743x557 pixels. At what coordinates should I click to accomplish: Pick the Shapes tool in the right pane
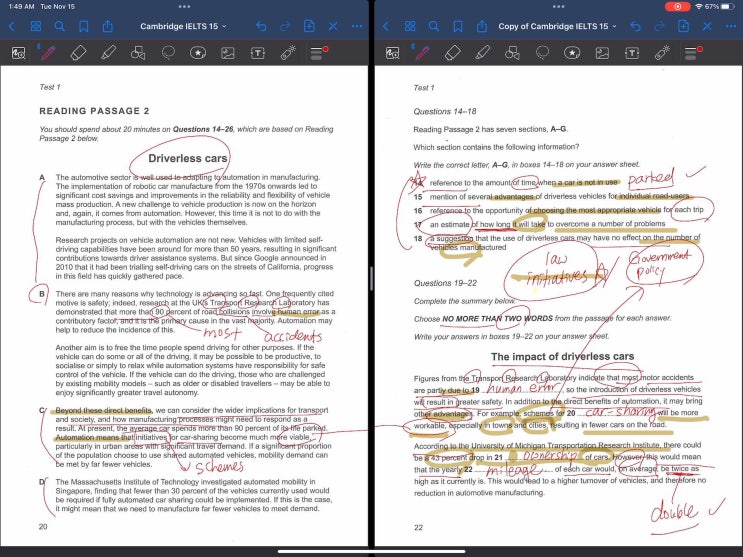pos(513,52)
